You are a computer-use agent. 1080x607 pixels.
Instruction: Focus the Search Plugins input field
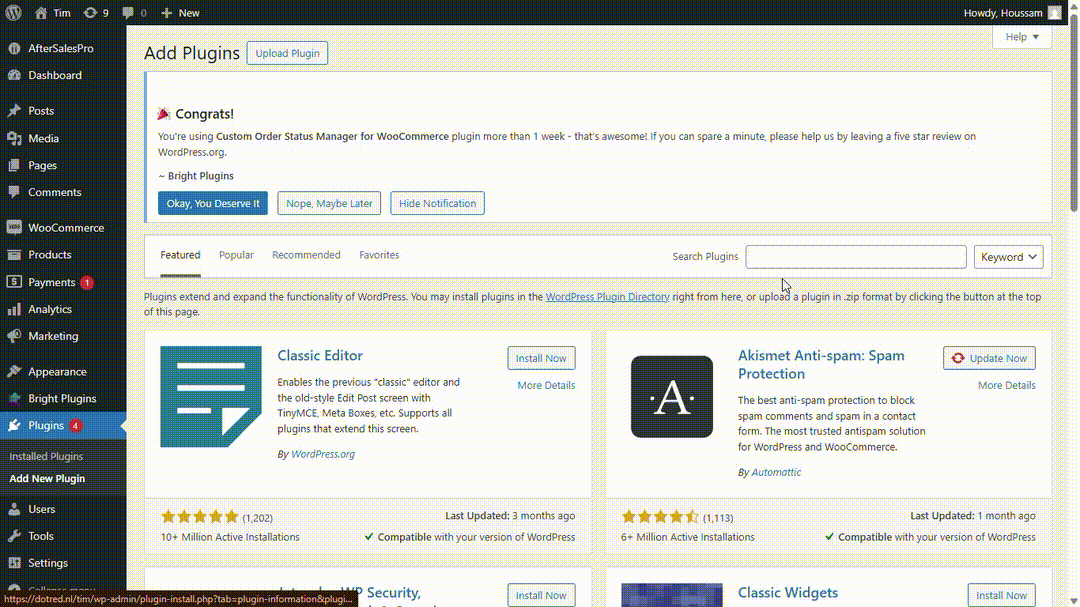click(x=855, y=257)
